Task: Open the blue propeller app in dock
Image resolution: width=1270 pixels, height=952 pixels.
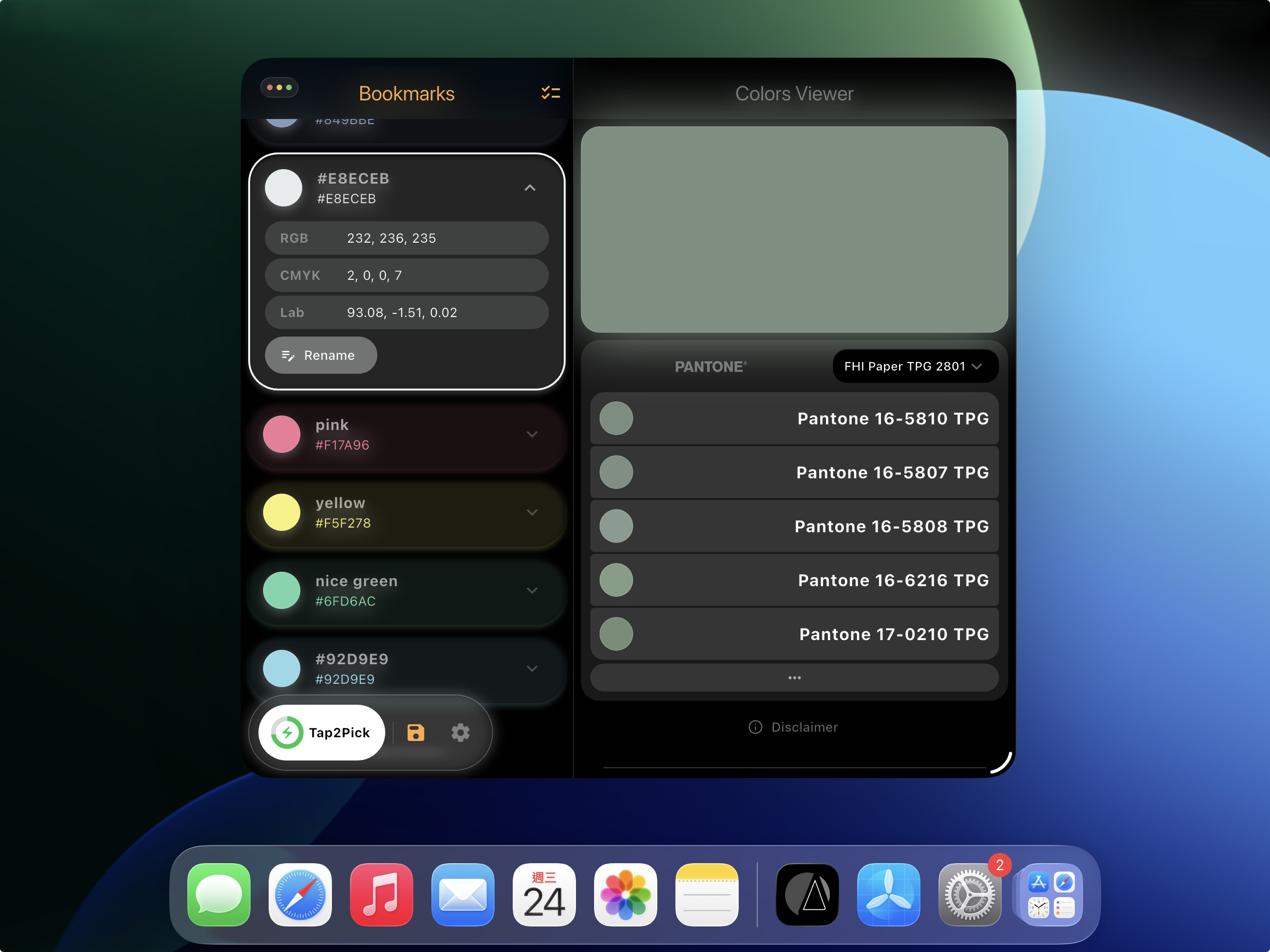Action: 889,894
